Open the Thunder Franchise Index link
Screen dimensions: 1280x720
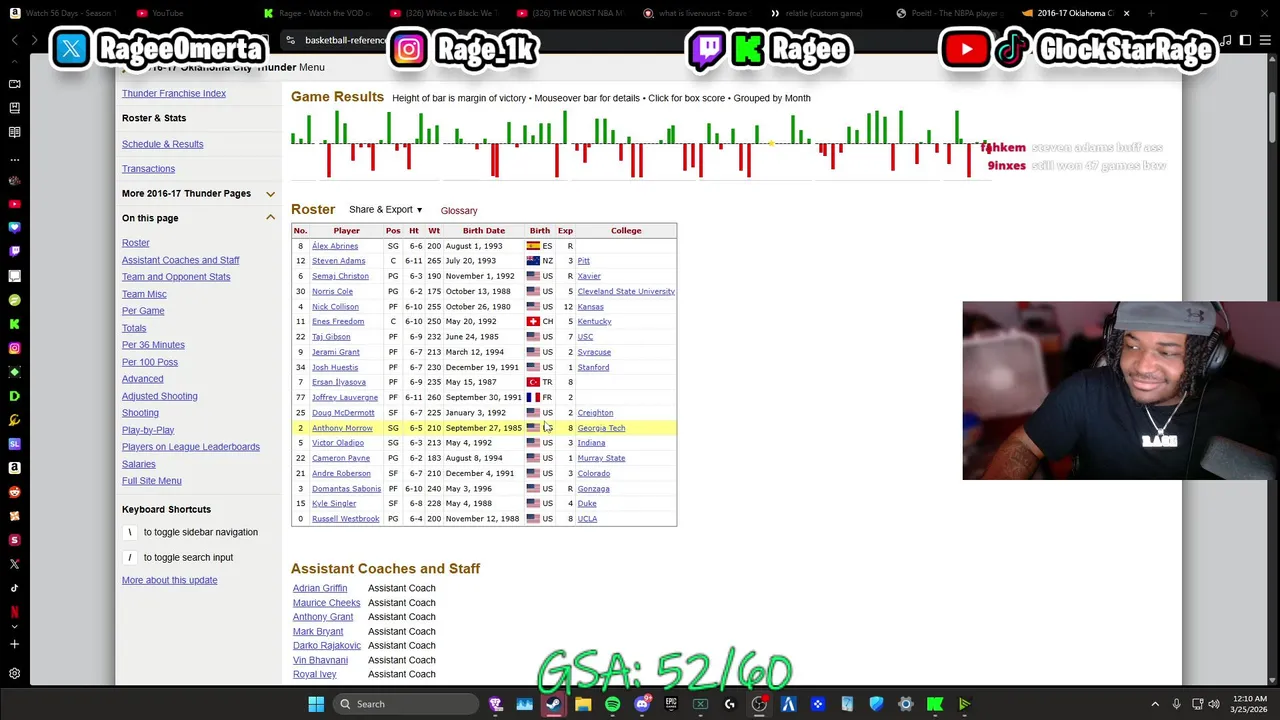(174, 93)
